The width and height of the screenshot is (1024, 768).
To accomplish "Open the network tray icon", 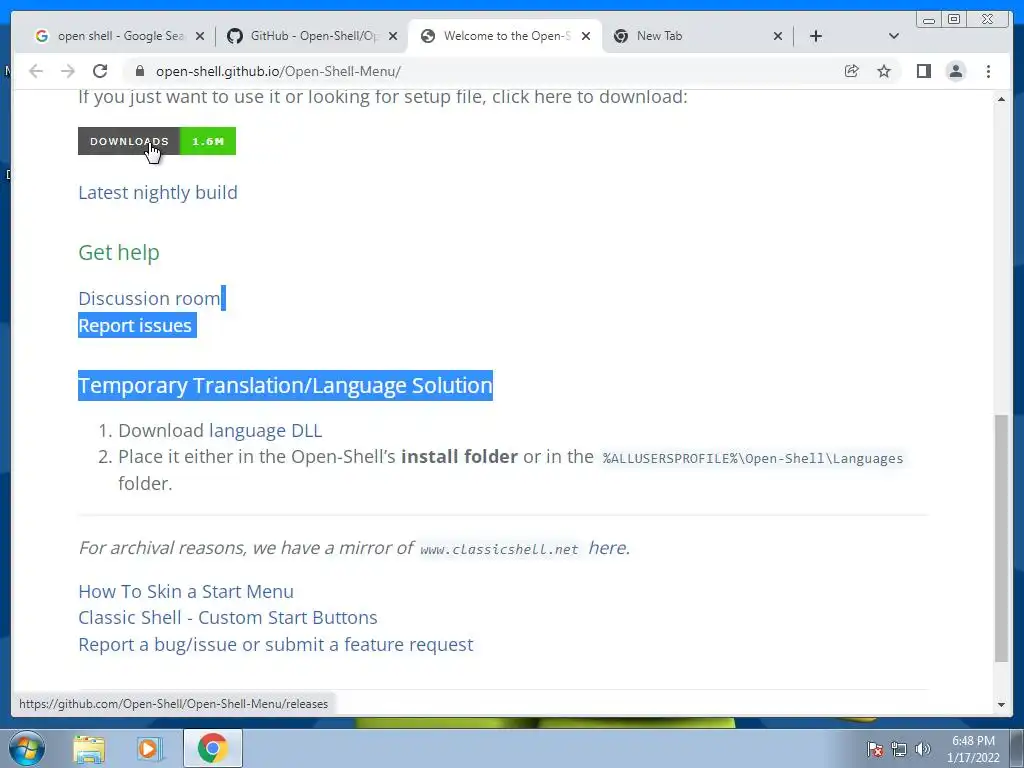I will 899,749.
